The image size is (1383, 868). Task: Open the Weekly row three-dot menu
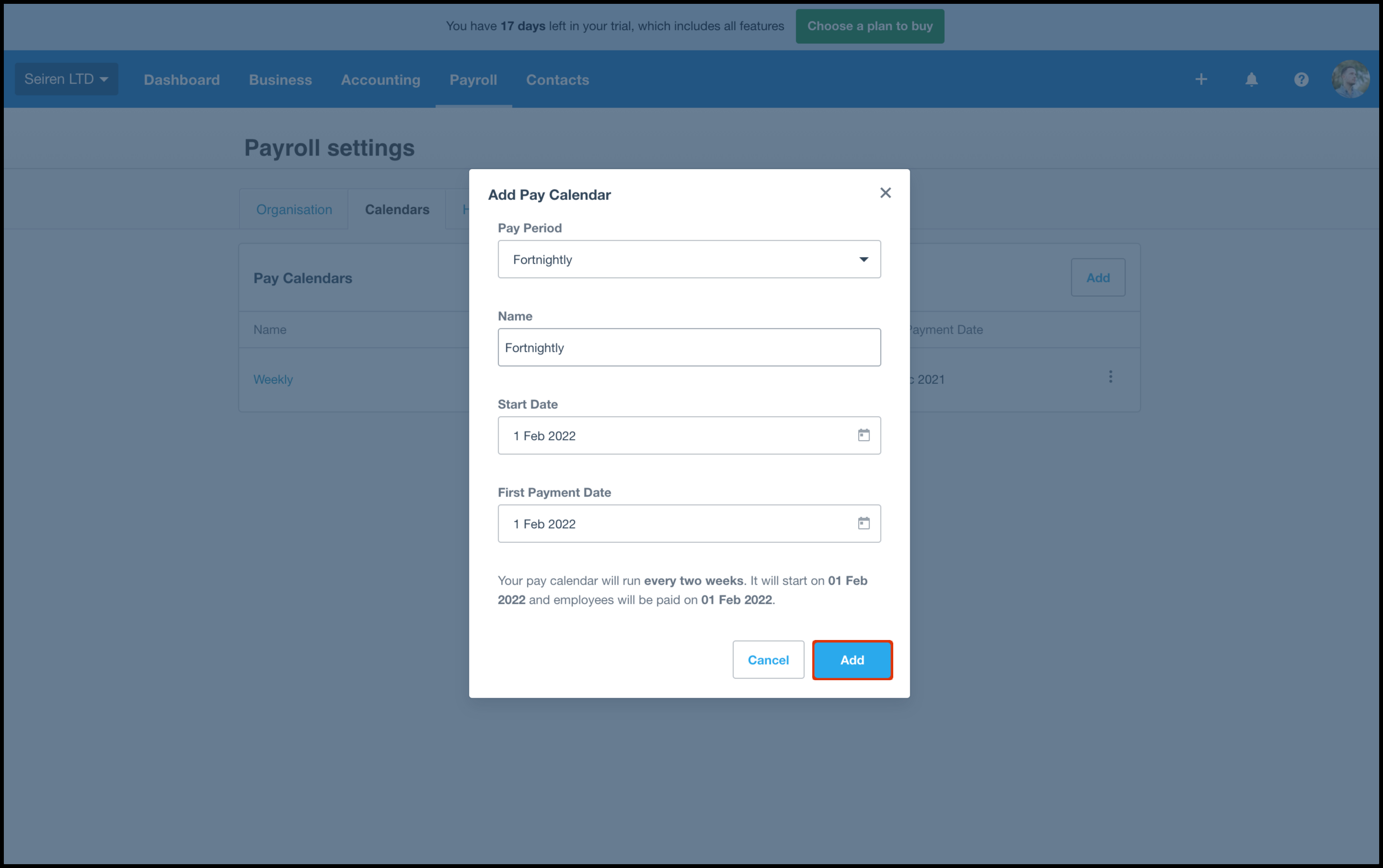[x=1110, y=377]
